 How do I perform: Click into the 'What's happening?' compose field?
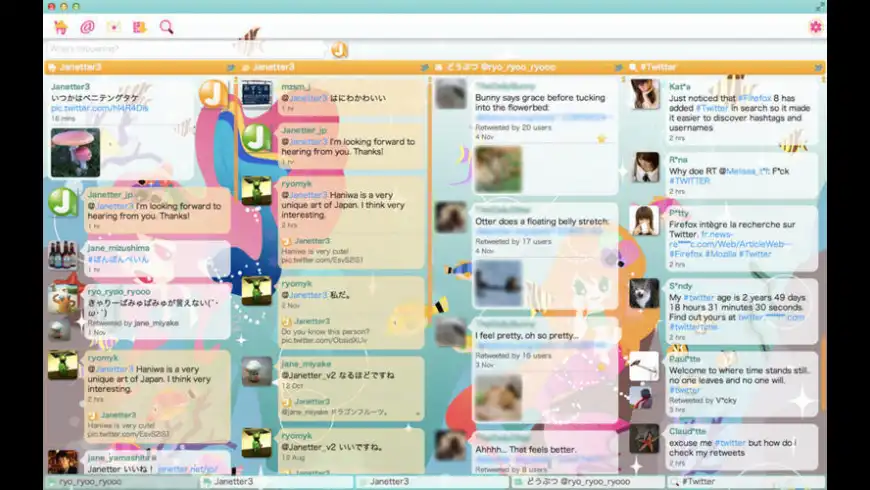[186, 49]
